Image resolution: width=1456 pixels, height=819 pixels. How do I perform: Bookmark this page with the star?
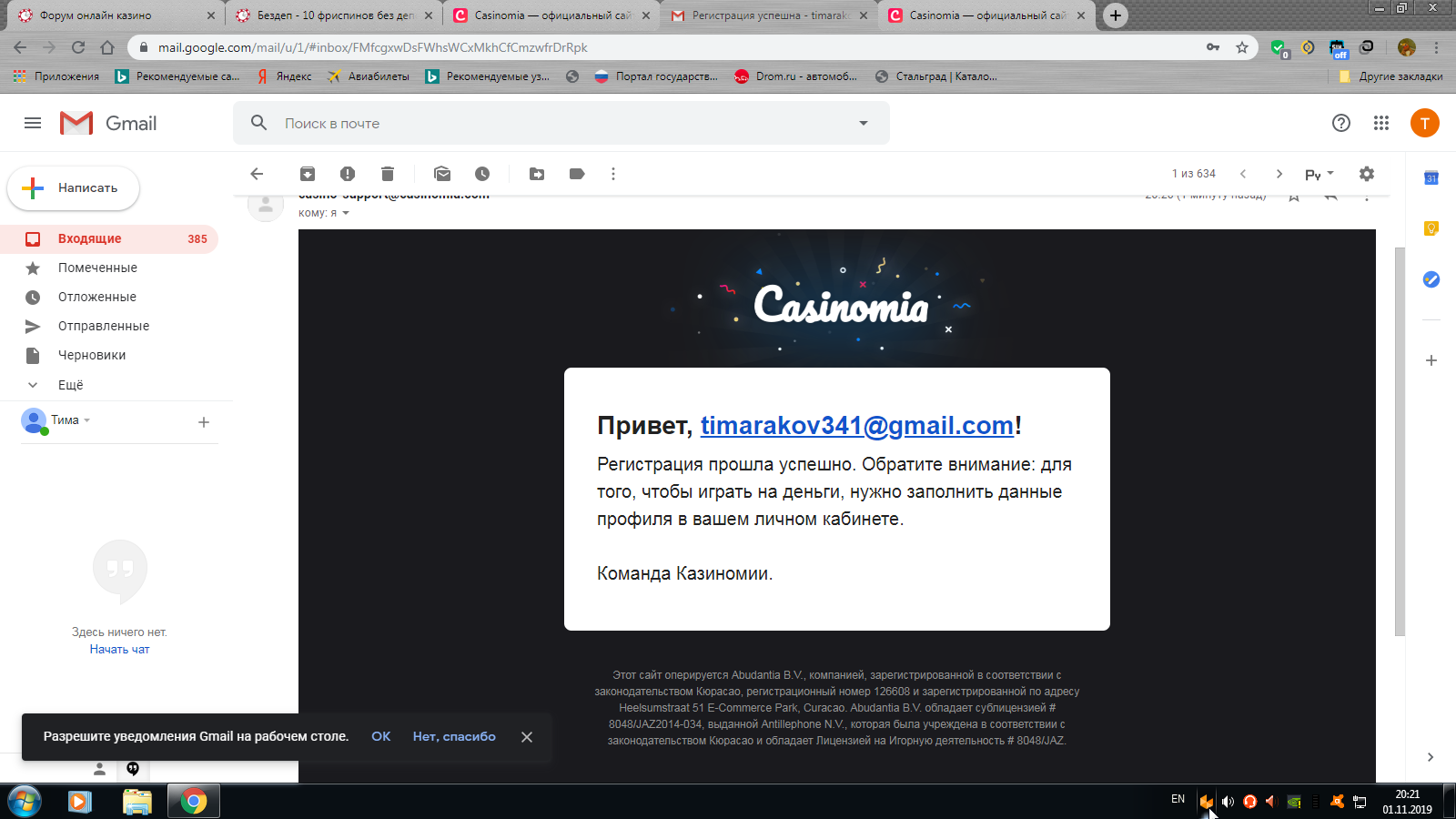pos(1242,47)
